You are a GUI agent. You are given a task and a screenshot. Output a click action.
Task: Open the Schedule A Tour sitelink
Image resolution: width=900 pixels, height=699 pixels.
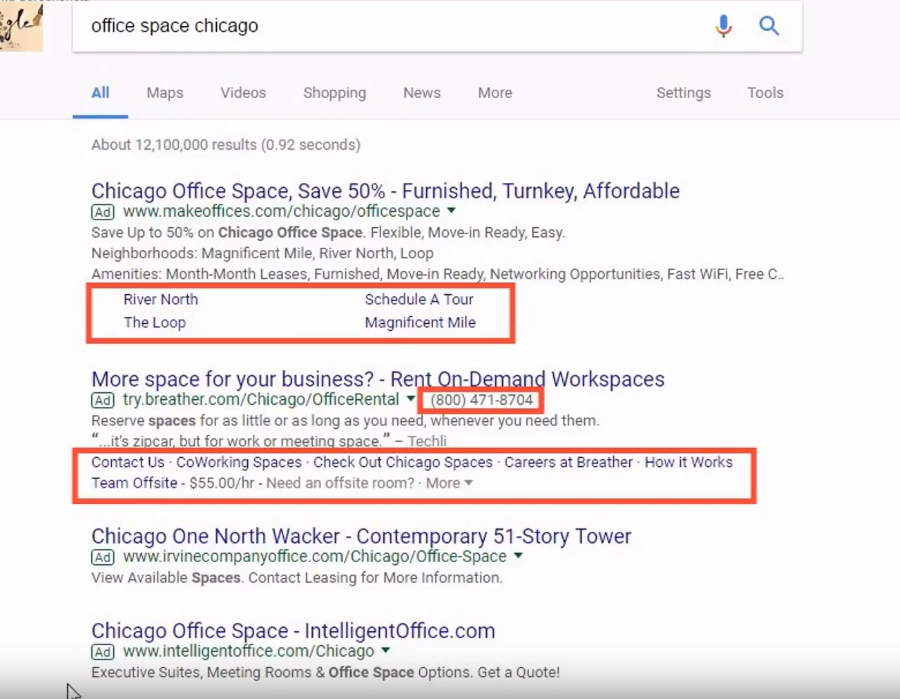click(x=419, y=299)
